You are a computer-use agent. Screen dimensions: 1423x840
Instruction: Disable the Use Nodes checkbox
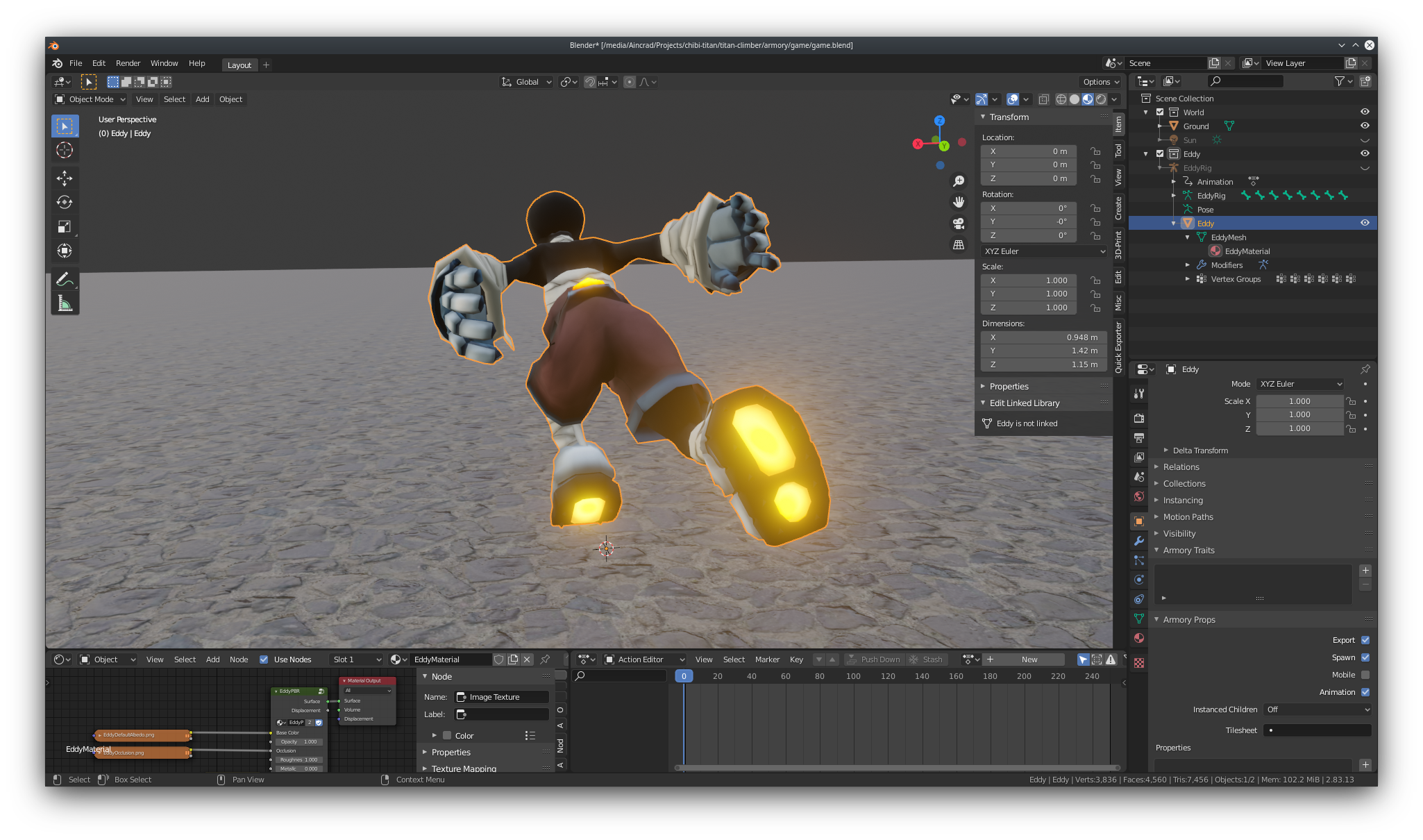264,660
